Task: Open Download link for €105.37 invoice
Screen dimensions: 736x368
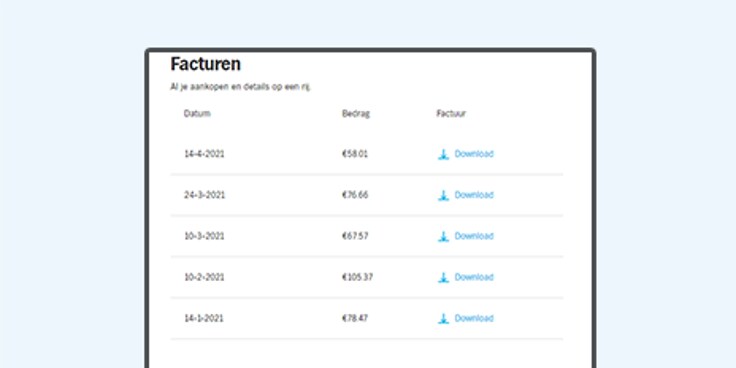Action: tap(474, 277)
